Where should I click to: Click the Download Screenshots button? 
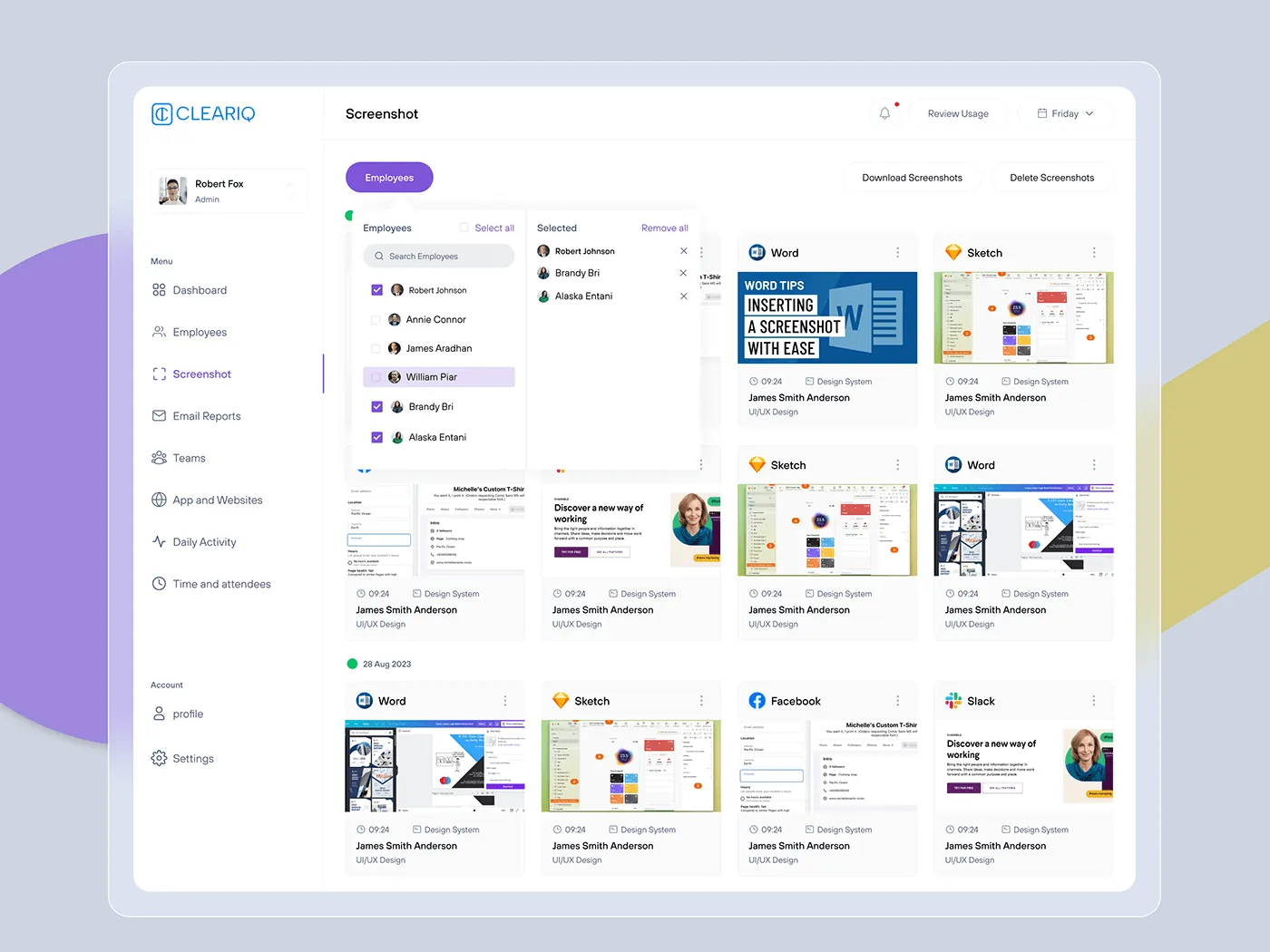tap(912, 177)
